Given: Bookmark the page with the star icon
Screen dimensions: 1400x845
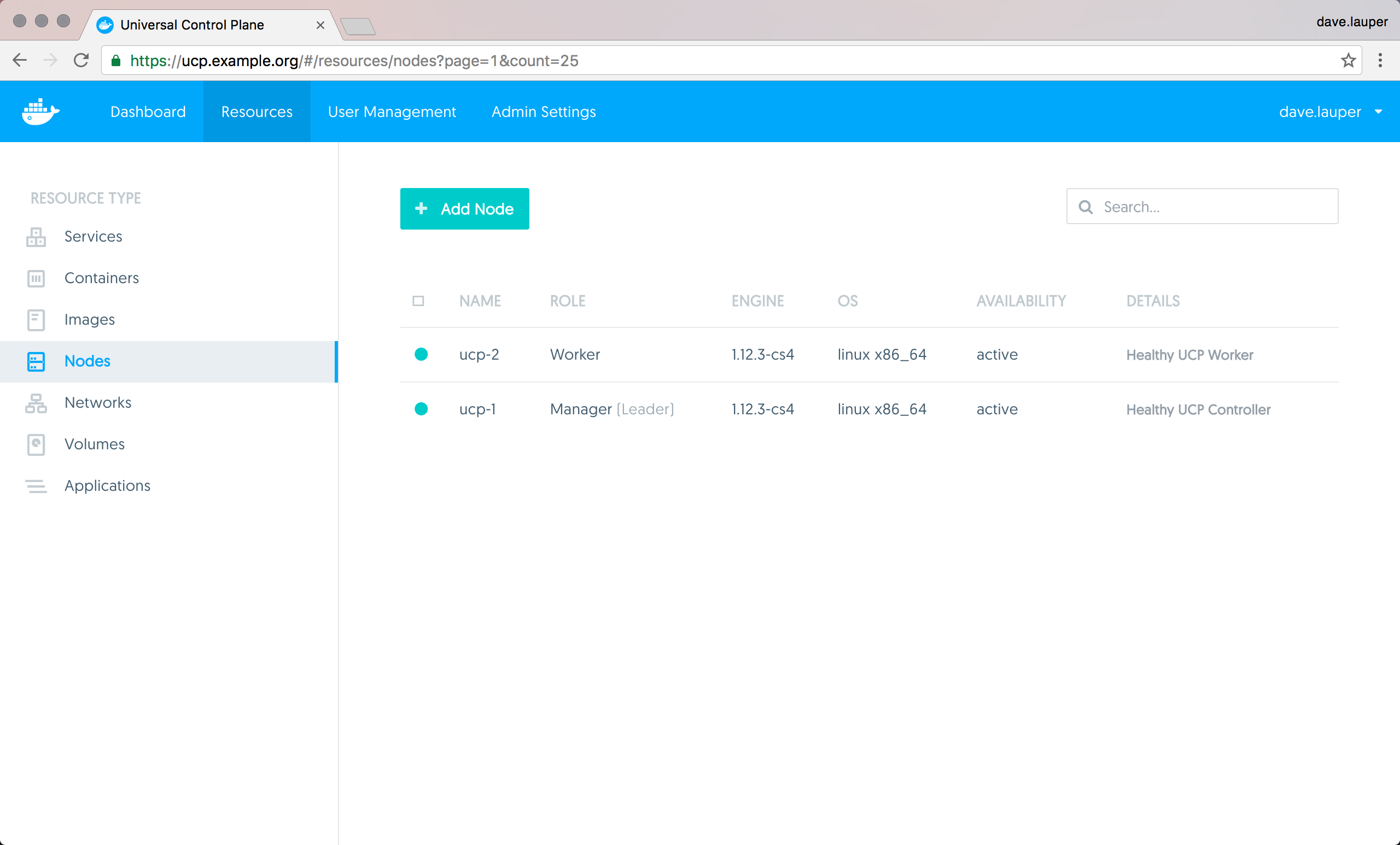Looking at the screenshot, I should pyautogui.click(x=1347, y=60).
